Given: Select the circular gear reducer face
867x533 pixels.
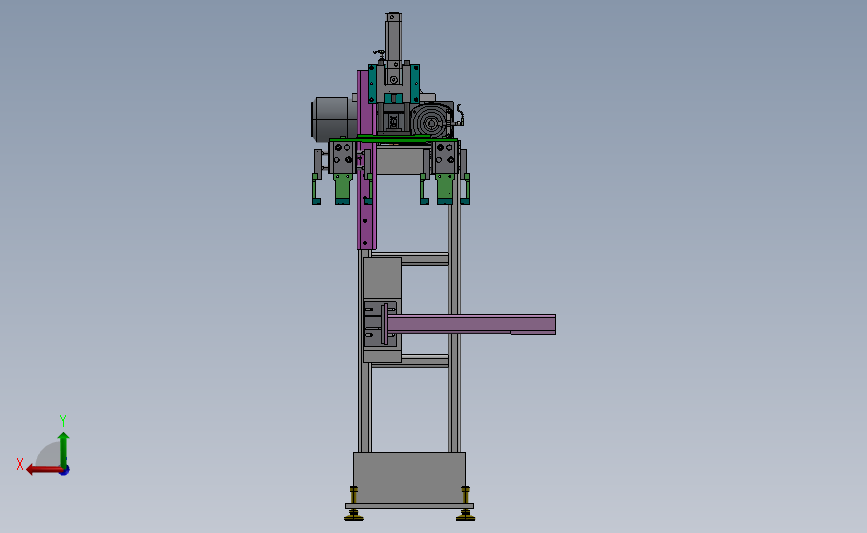Looking at the screenshot, I should point(431,121).
